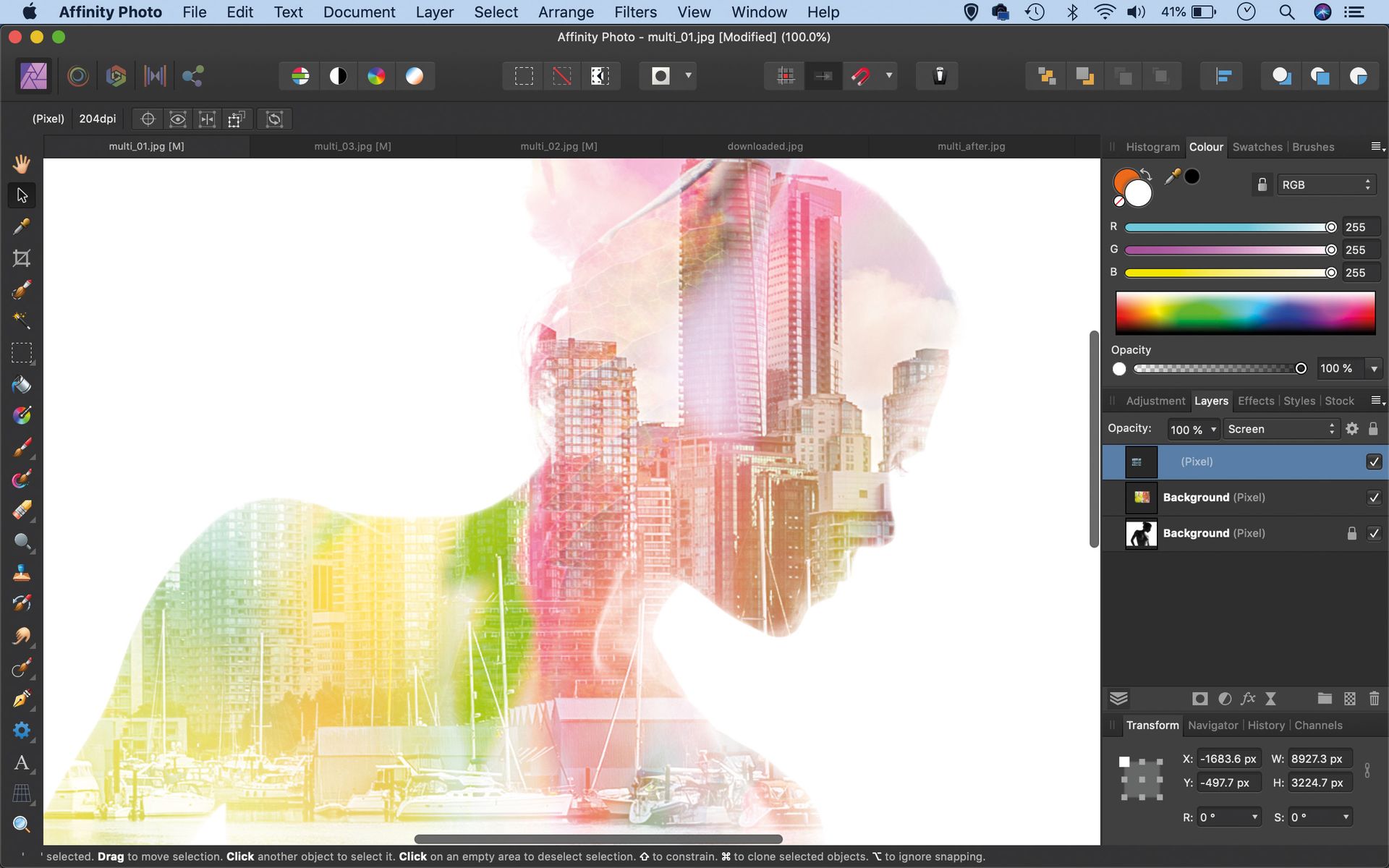The image size is (1389, 868).
Task: Open the blend options gear in Layers panel
Action: click(1352, 429)
